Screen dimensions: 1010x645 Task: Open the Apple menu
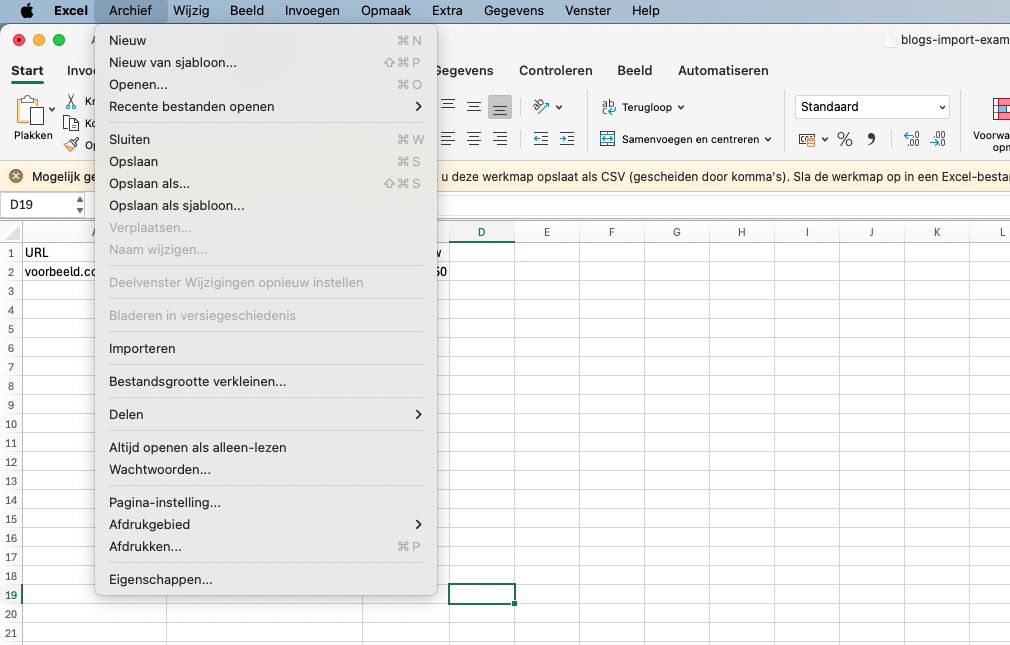pyautogui.click(x=26, y=11)
